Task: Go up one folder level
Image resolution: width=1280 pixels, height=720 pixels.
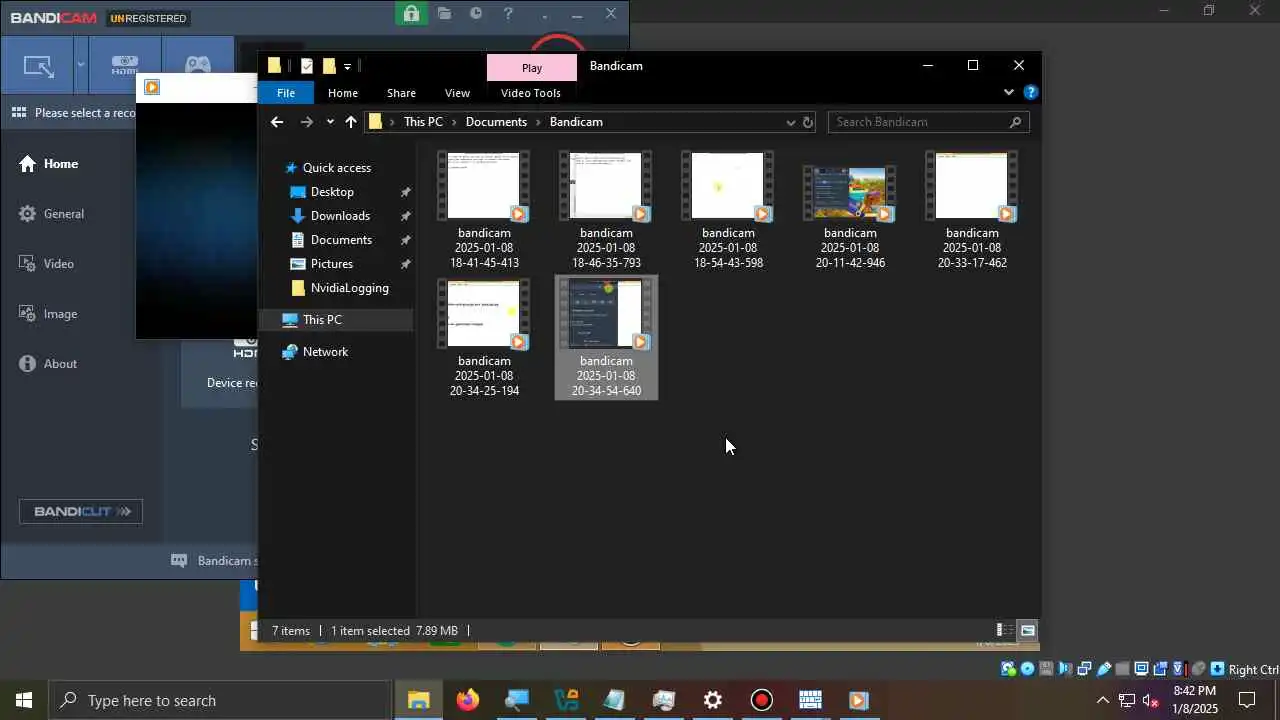Action: [351, 122]
